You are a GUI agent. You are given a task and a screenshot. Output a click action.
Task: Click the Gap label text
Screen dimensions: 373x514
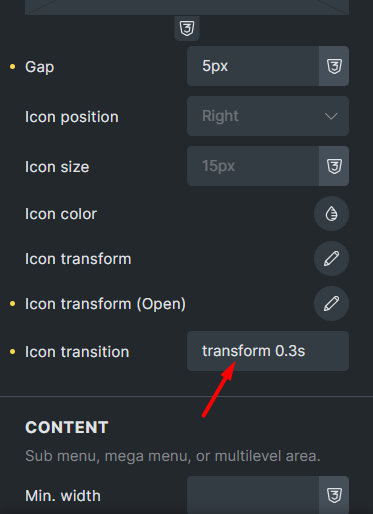point(39,67)
